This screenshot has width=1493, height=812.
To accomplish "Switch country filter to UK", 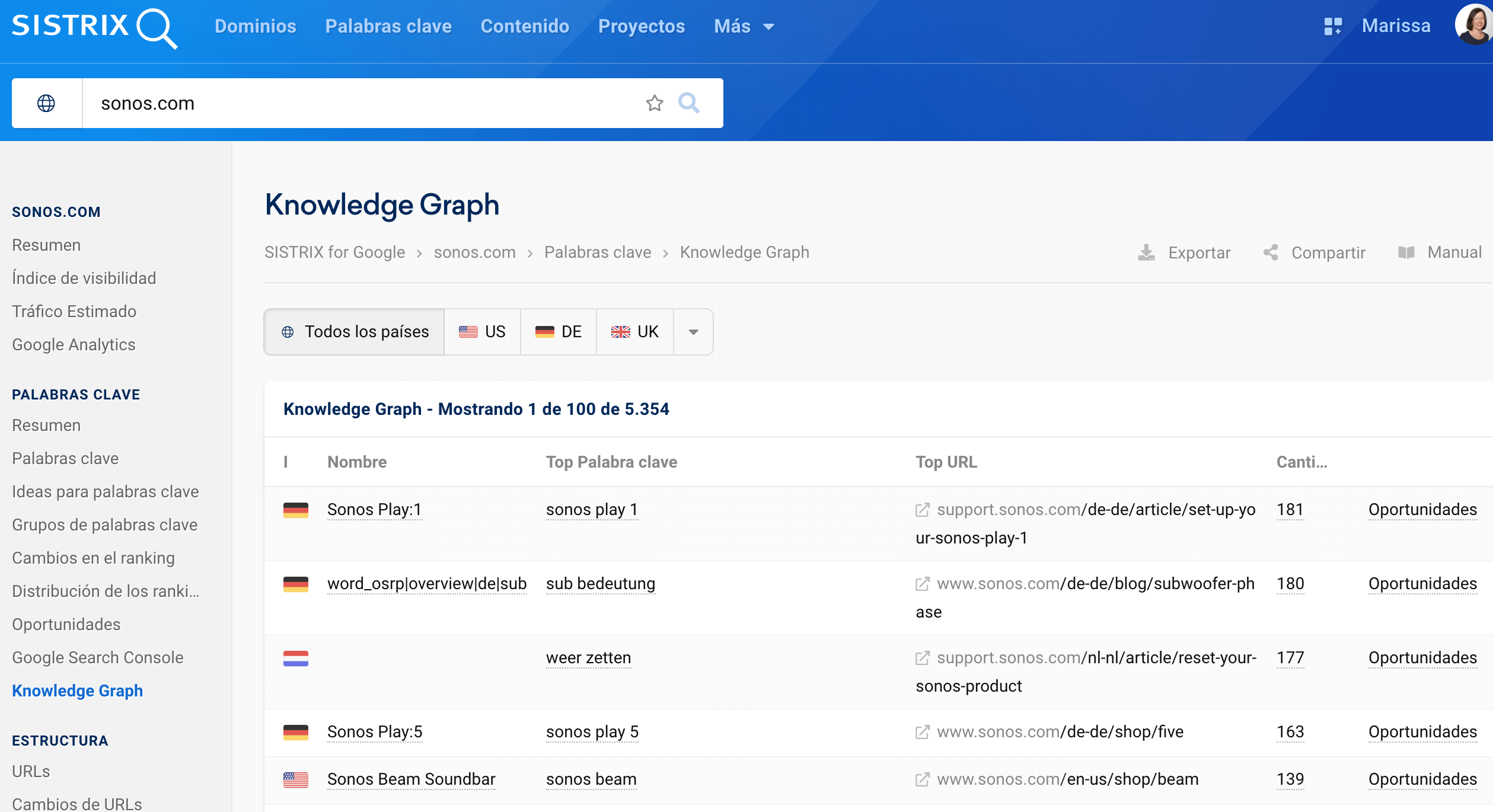I will tap(634, 332).
